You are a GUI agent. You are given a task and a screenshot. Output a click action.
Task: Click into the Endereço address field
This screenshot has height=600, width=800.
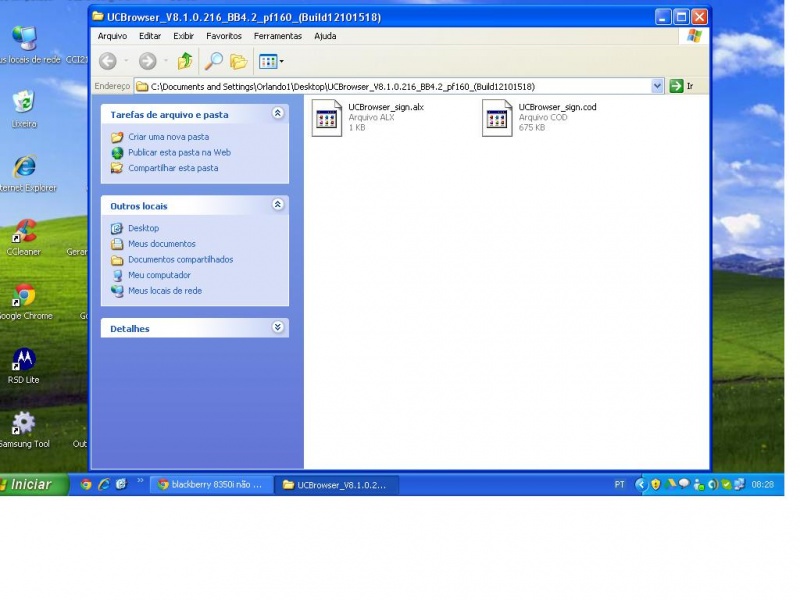click(x=393, y=86)
